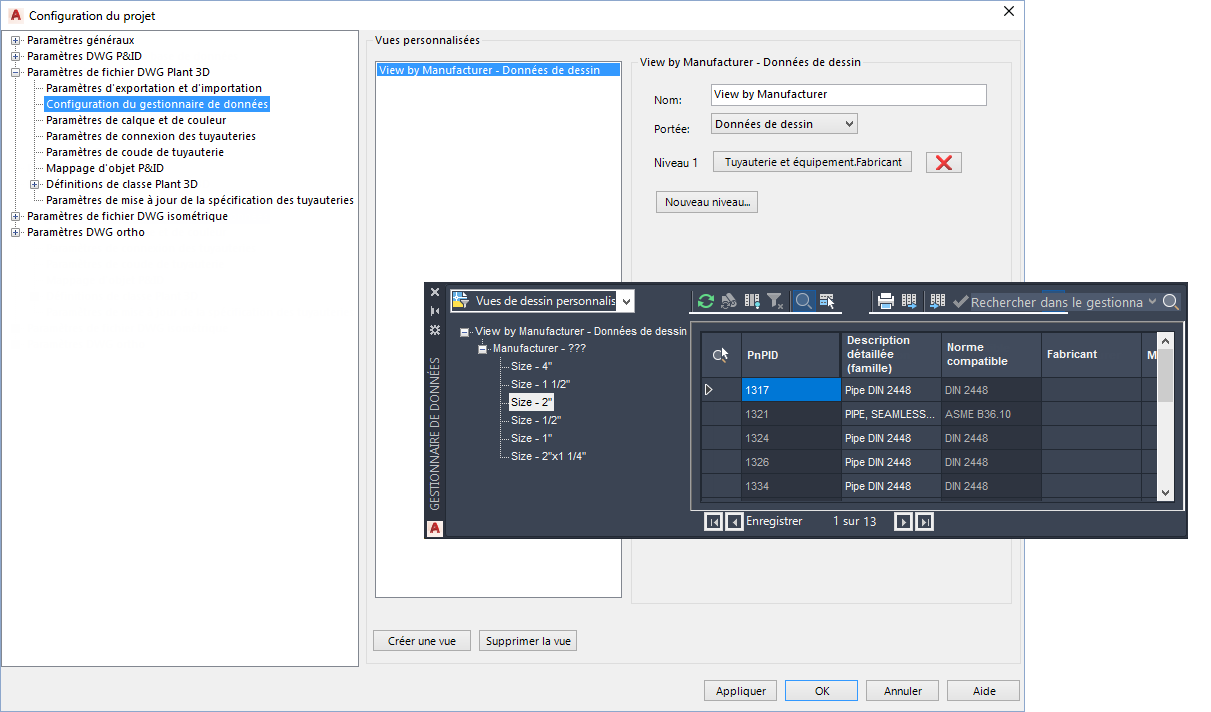Collapse the Manufacturer - ??? node
The image size is (1211, 712).
[x=483, y=349]
